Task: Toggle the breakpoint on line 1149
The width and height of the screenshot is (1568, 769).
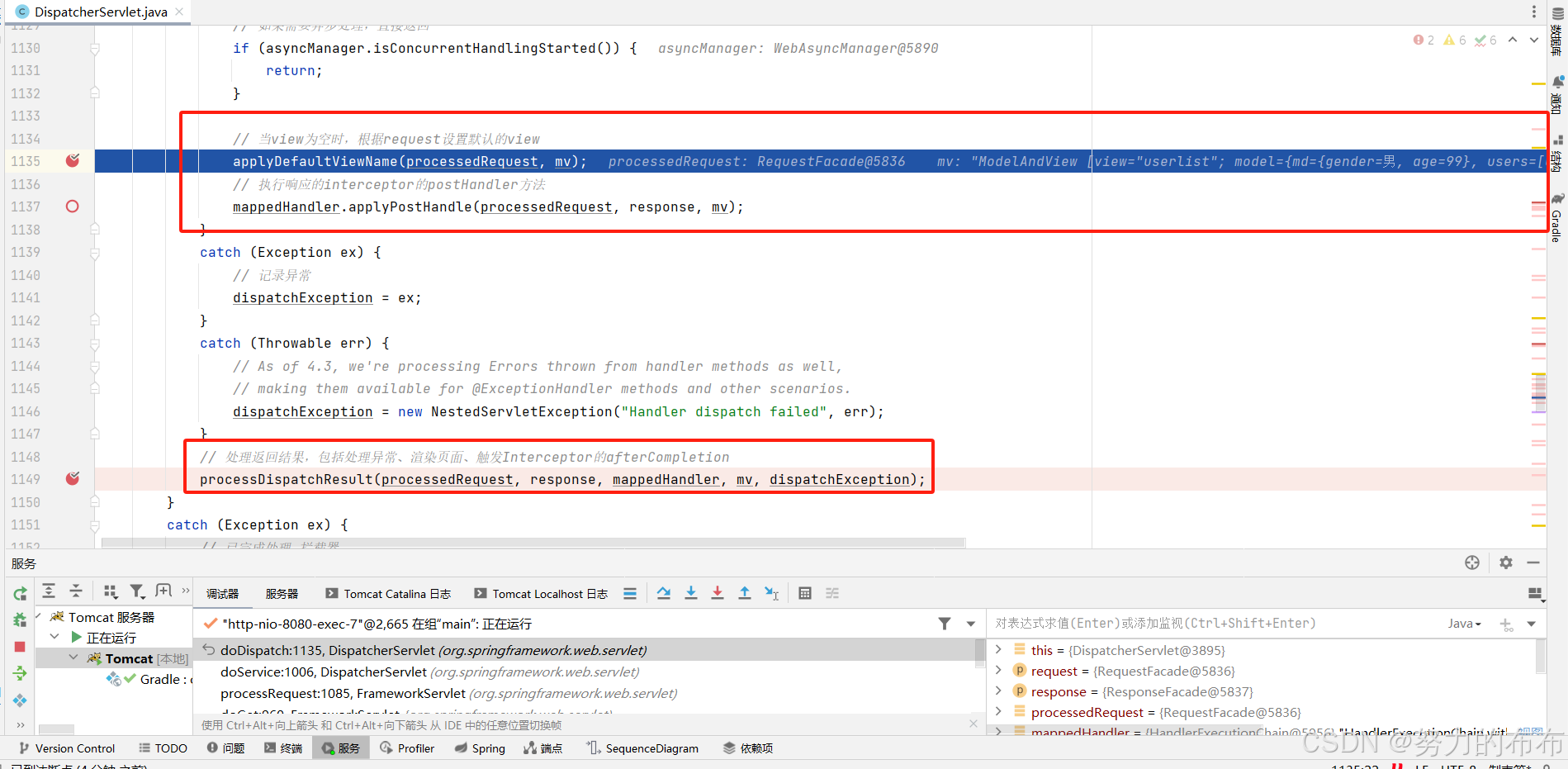Action: click(x=73, y=478)
